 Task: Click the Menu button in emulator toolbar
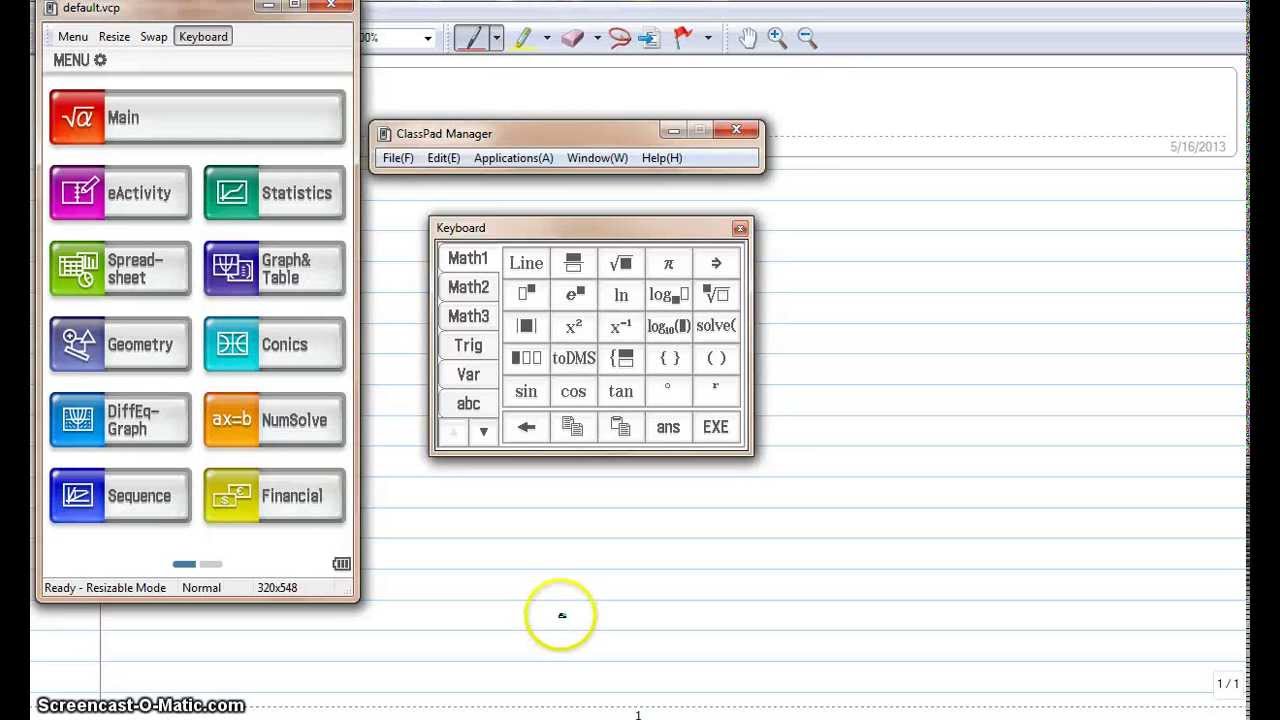pyautogui.click(x=73, y=36)
